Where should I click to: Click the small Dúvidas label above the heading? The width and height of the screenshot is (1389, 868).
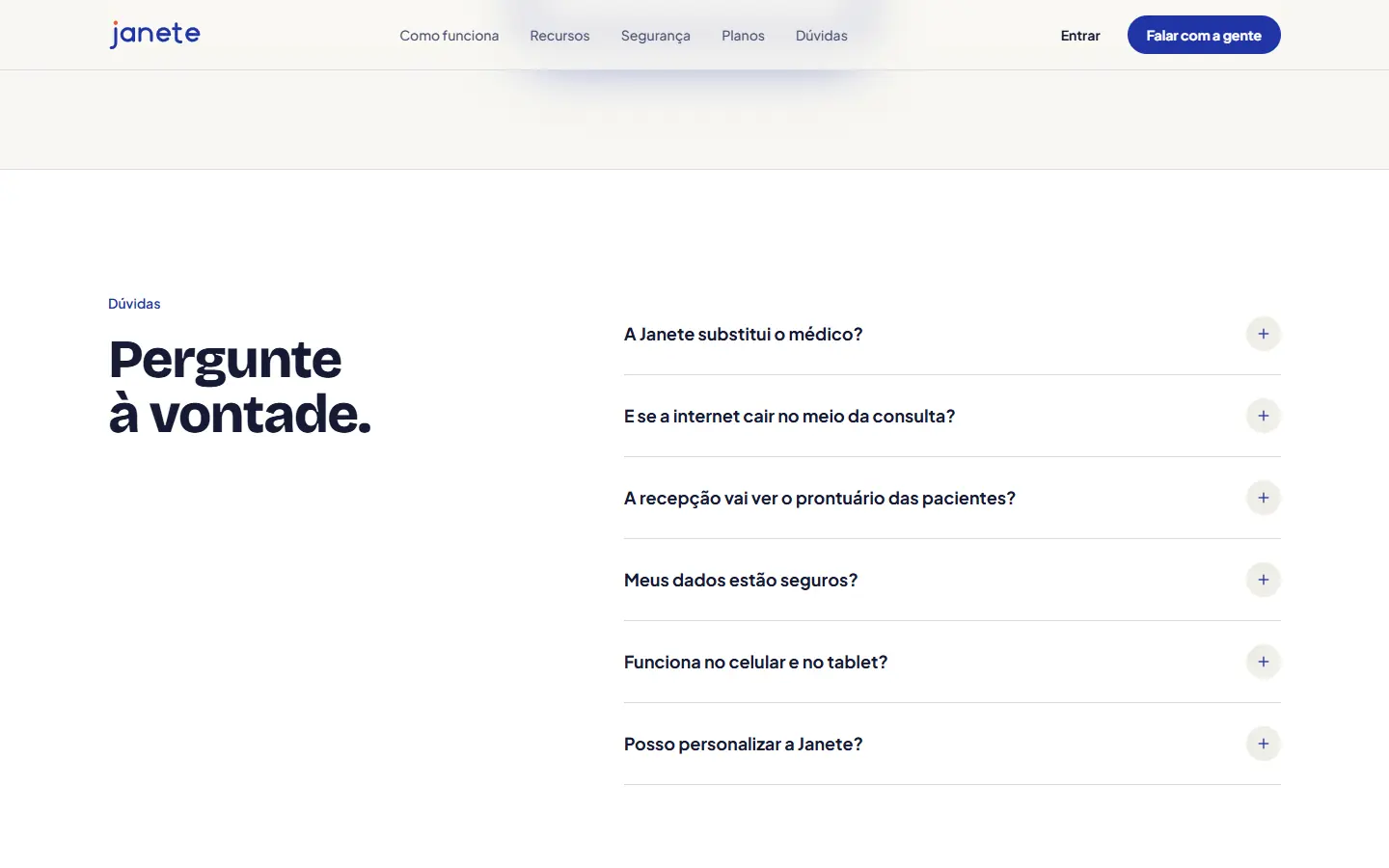coord(134,304)
